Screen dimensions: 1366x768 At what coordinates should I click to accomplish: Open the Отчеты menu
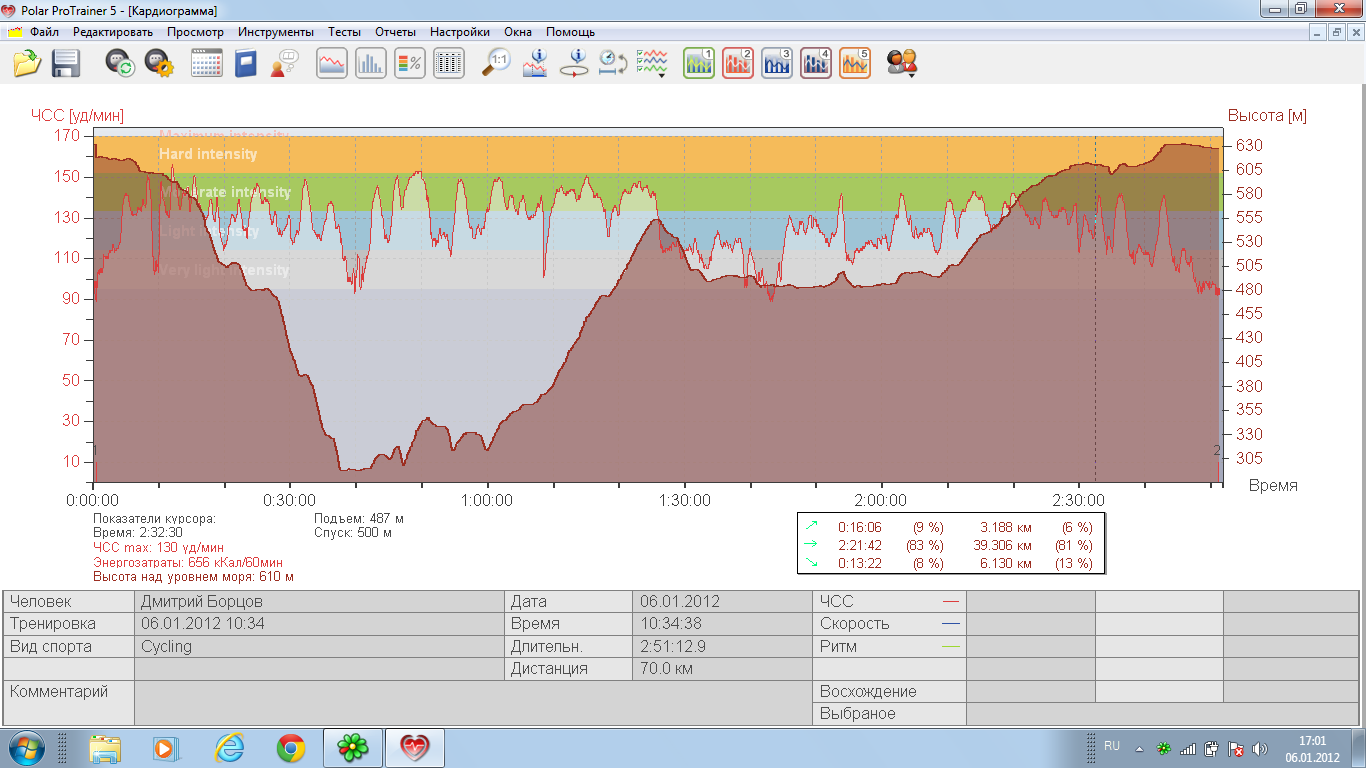pos(395,32)
